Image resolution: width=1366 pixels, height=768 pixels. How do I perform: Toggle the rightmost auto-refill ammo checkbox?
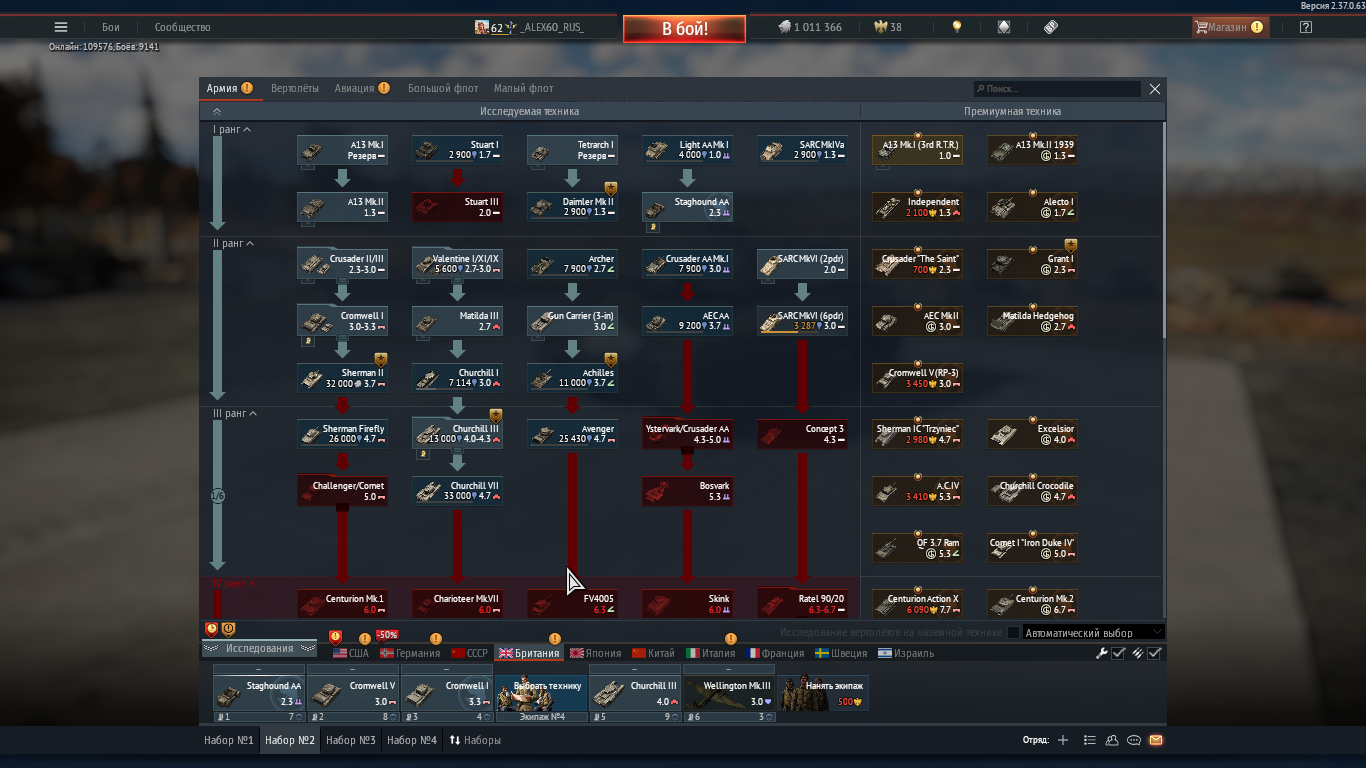click(x=1154, y=653)
